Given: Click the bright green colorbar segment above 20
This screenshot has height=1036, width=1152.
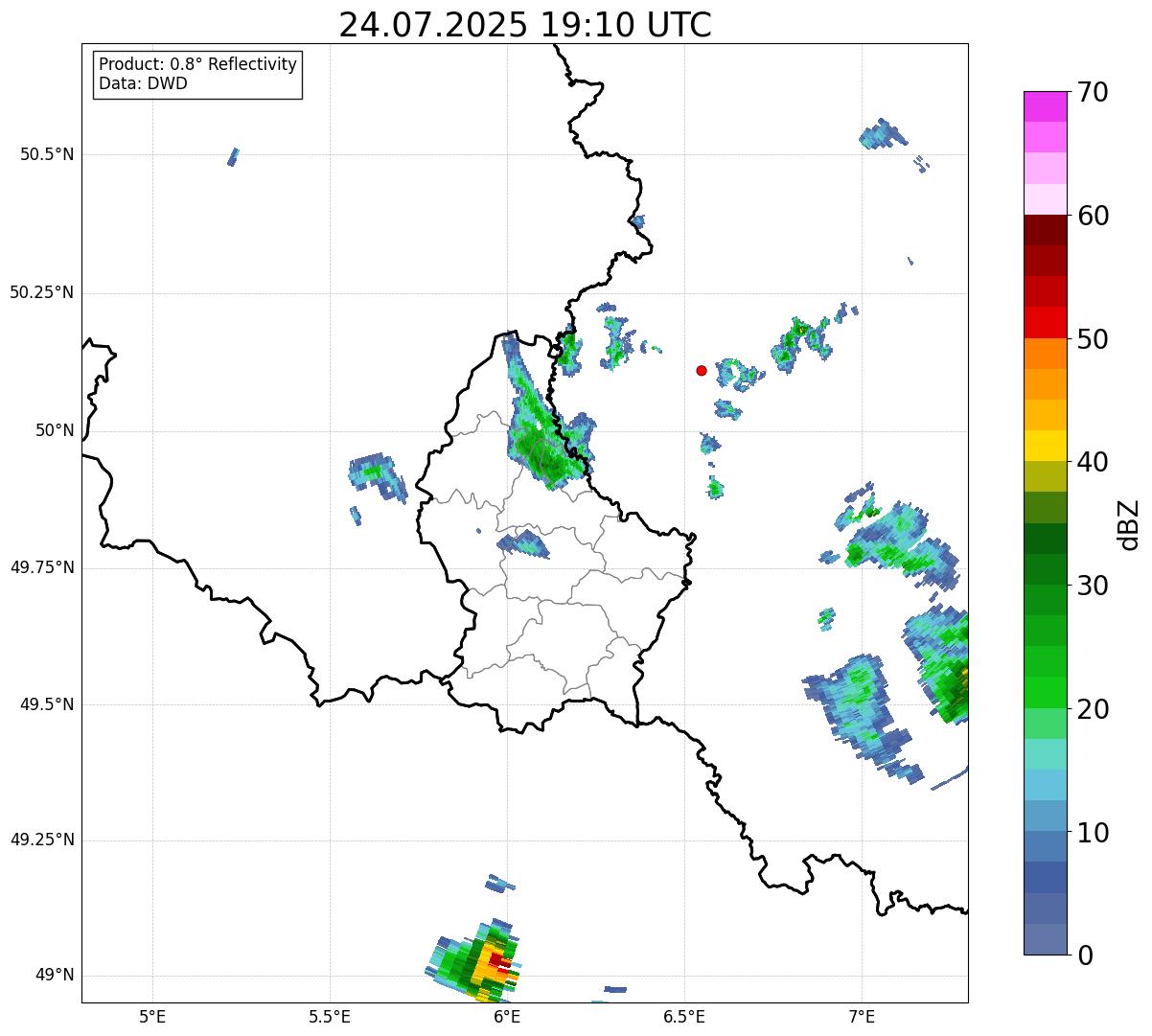Looking at the screenshot, I should 1045,693.
